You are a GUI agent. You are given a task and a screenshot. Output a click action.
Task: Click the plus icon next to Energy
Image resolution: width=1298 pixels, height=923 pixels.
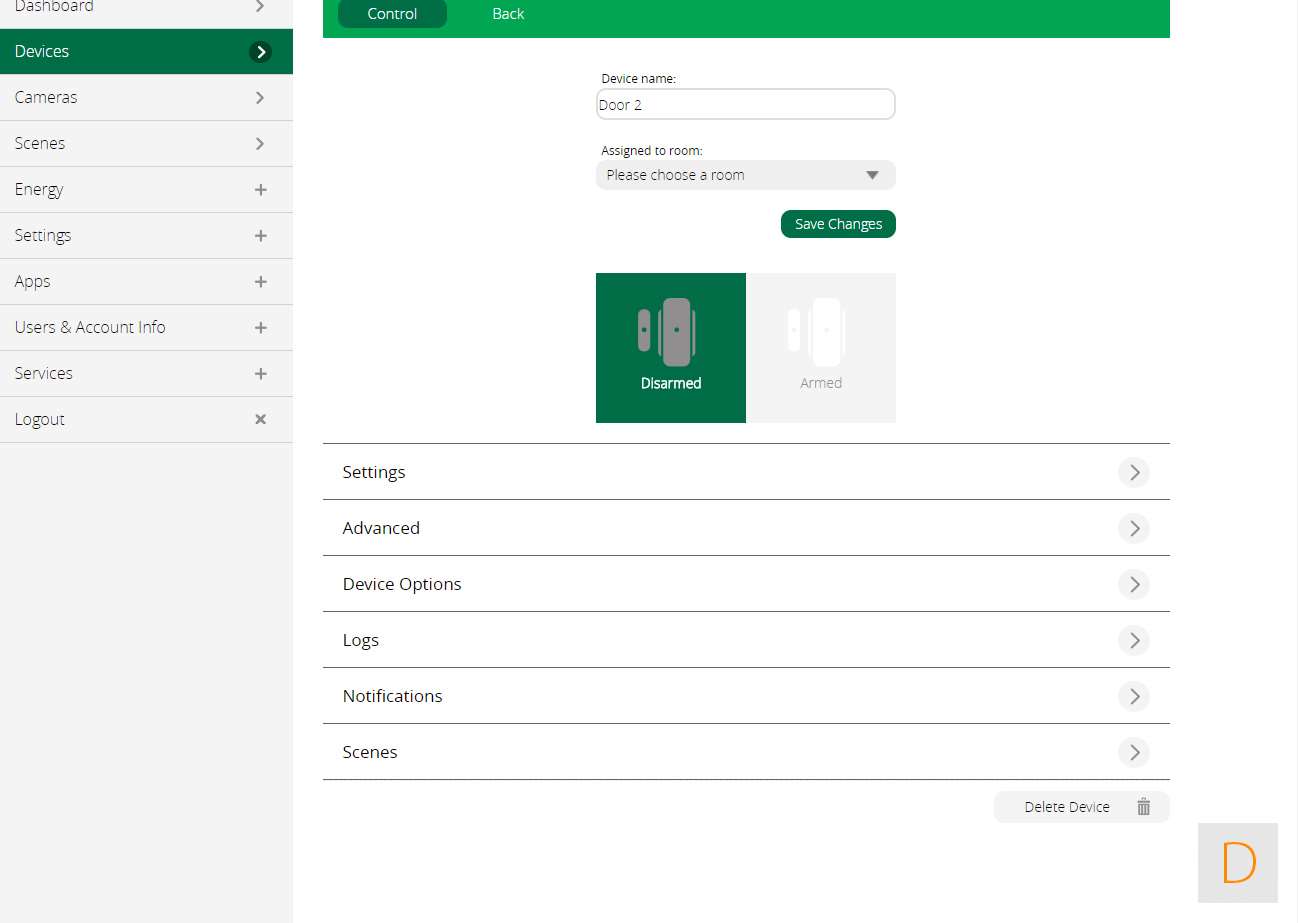click(260, 190)
